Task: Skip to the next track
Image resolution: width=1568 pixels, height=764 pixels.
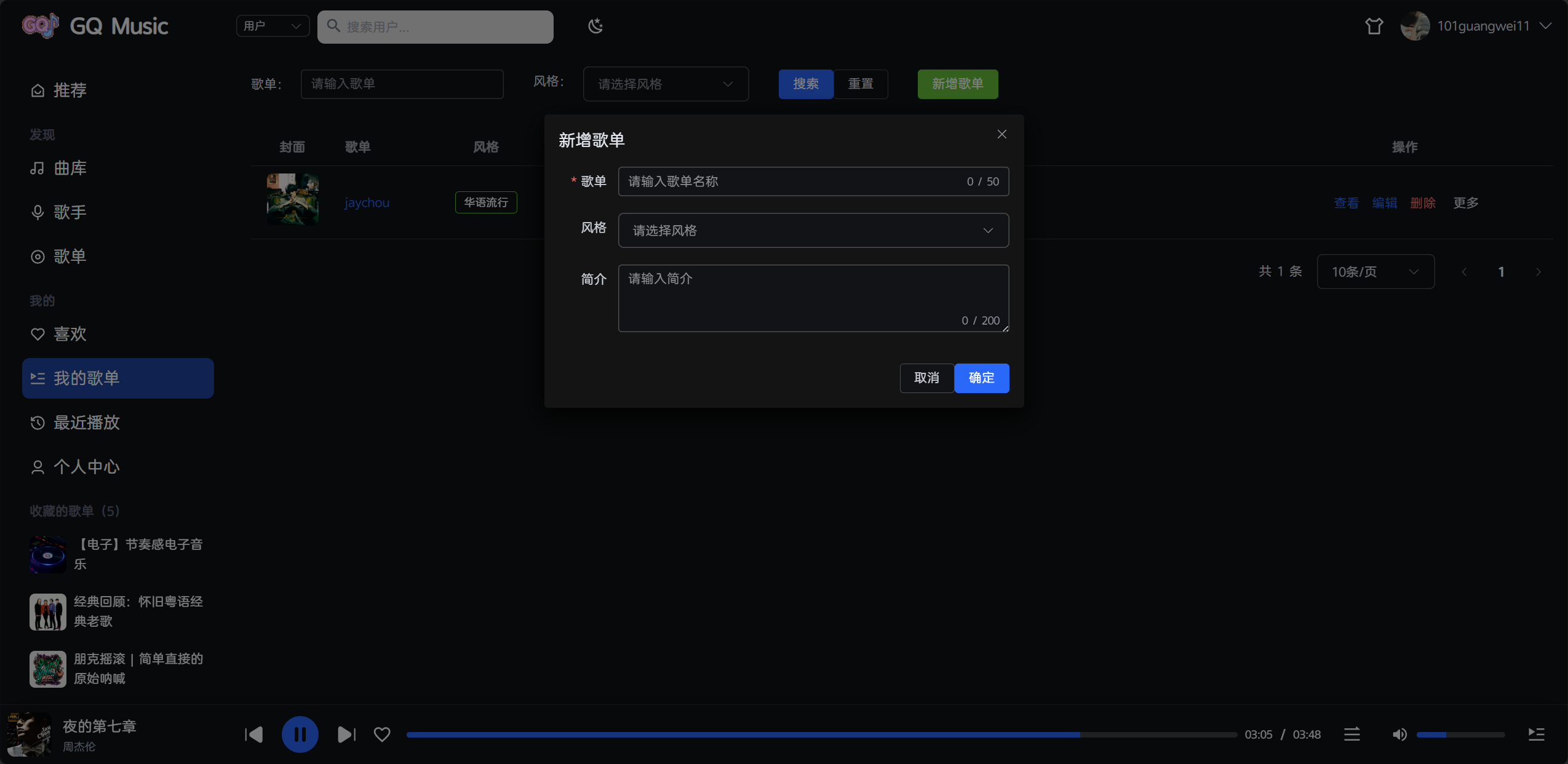Action: [346, 734]
